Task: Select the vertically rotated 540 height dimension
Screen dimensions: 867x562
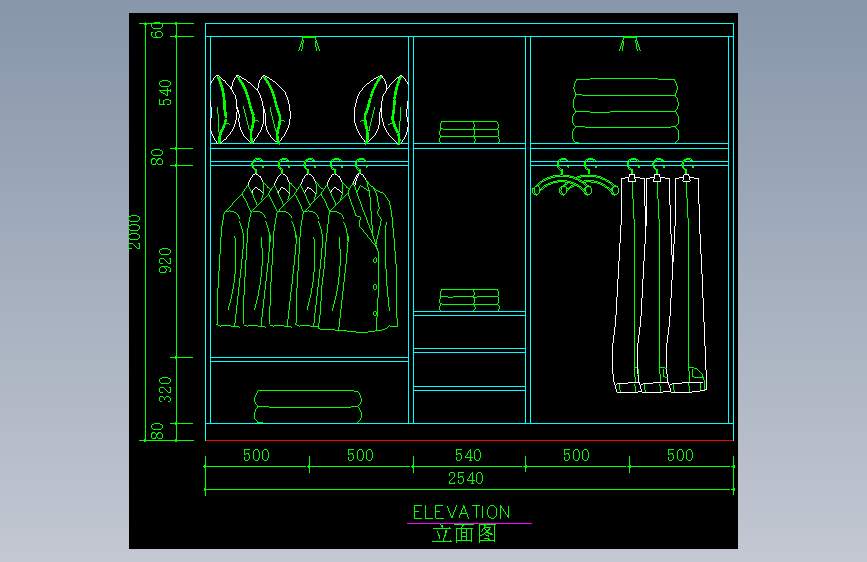Action: coord(165,92)
